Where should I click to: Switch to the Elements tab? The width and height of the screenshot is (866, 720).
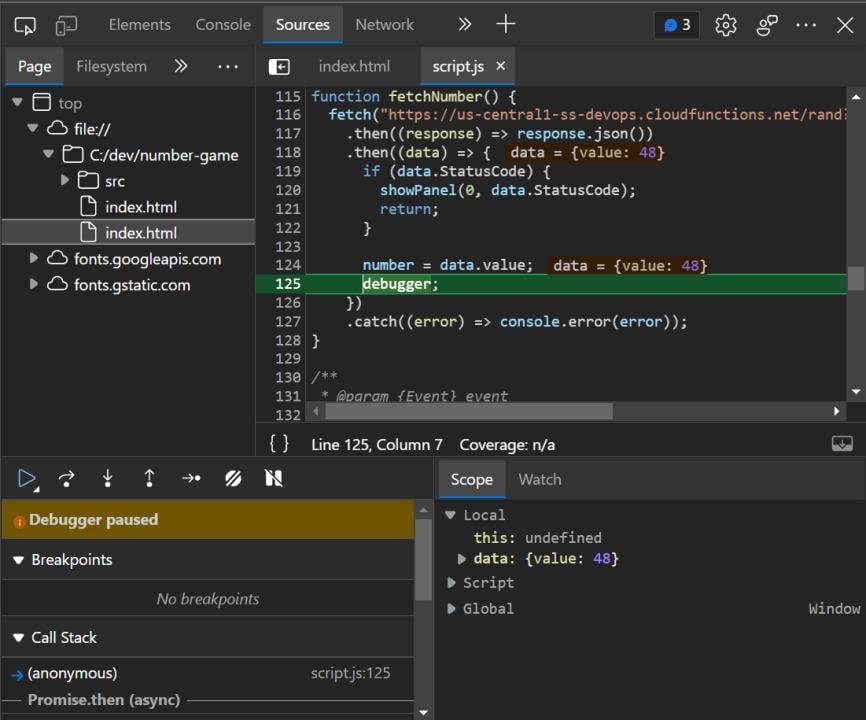[x=140, y=25]
